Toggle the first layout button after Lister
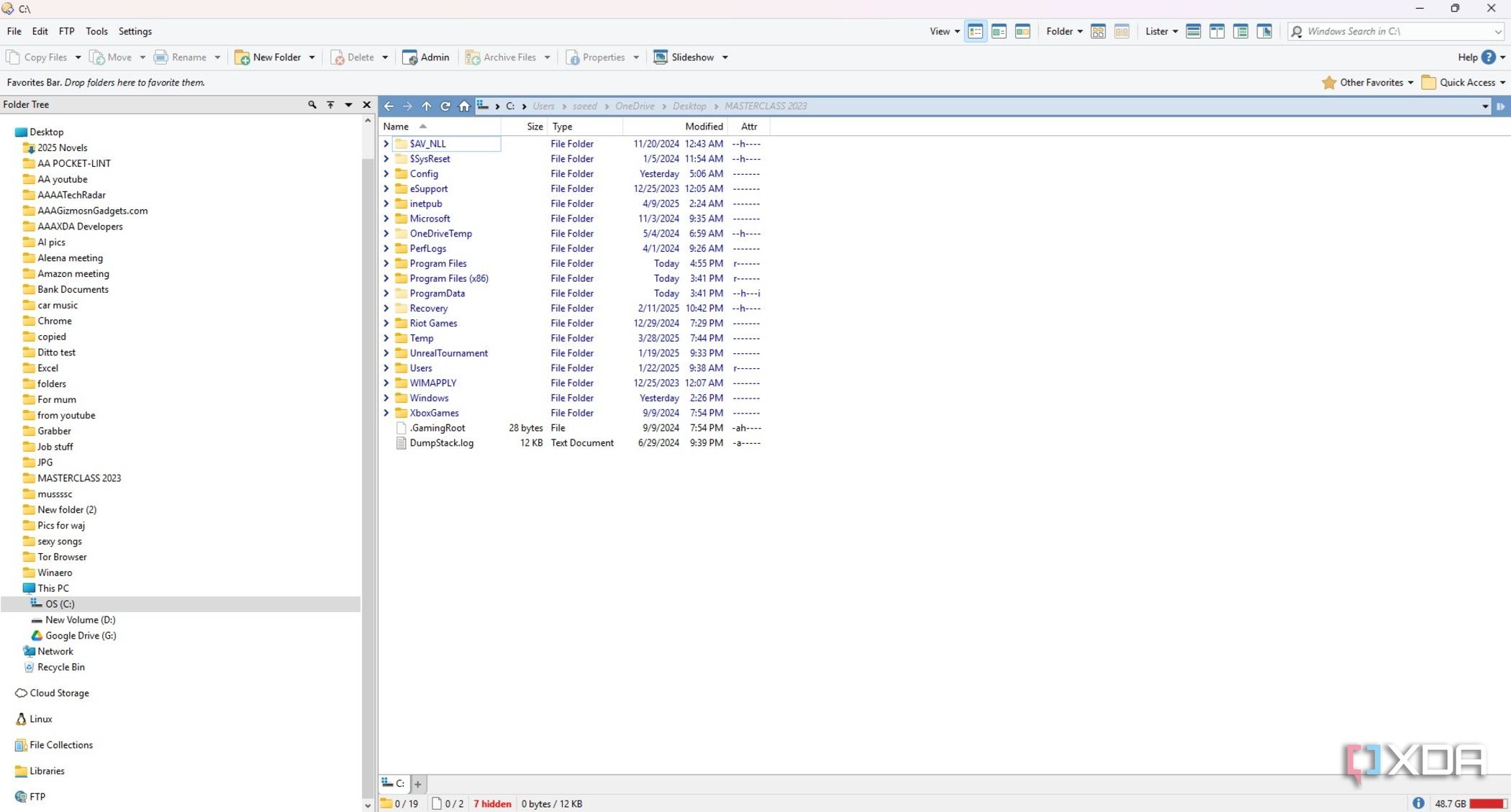1511x812 pixels. coord(1193,31)
